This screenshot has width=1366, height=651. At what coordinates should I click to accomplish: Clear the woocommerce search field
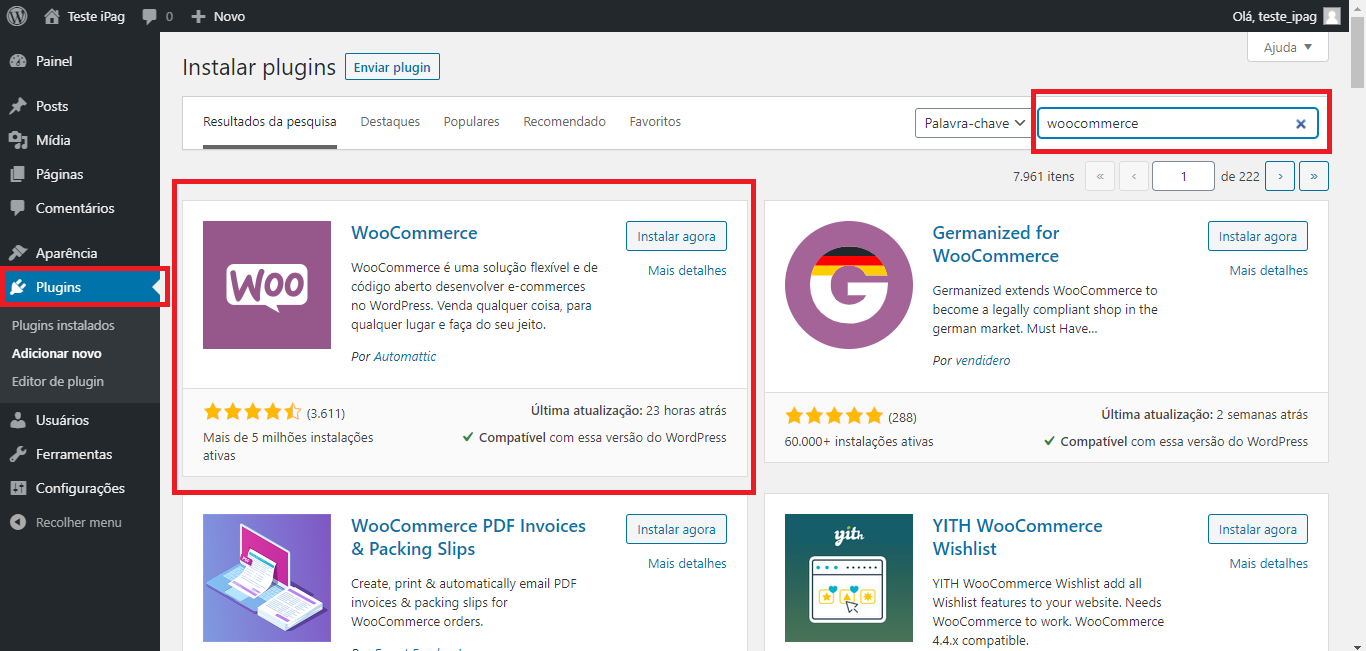[x=1301, y=124]
